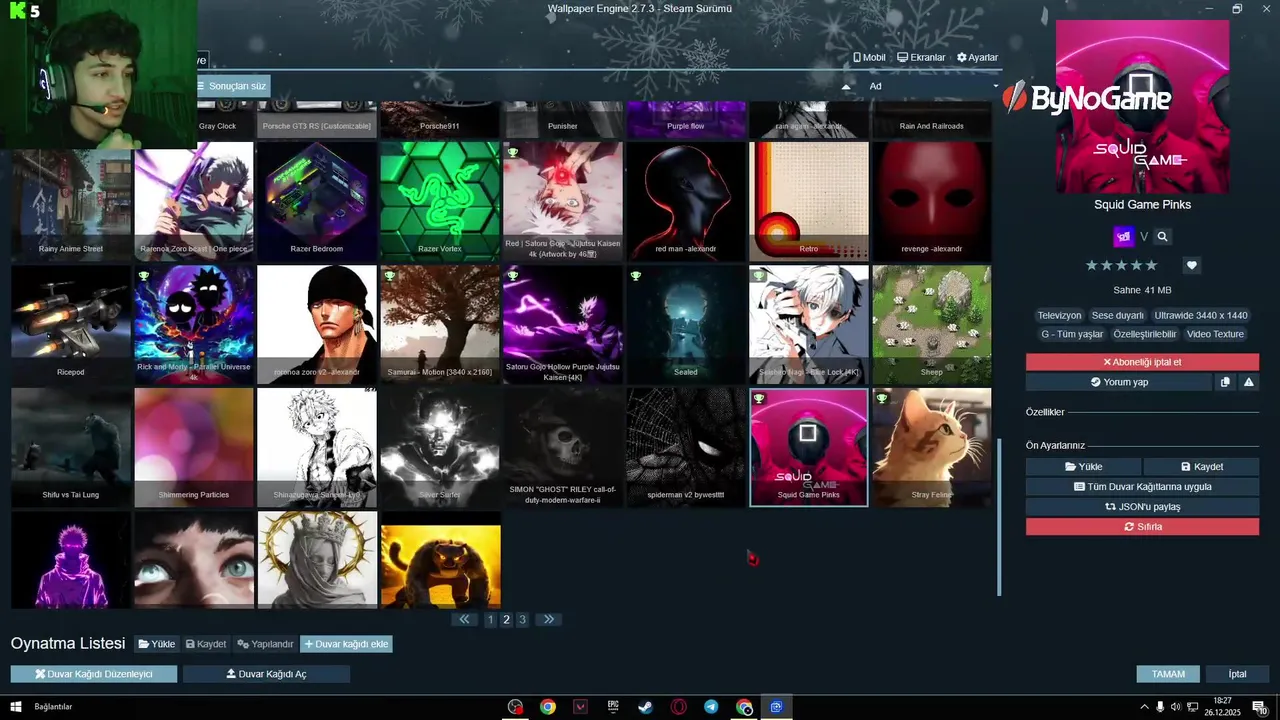Rate the wallpaper five stars
Screen dimensions: 1280x720
pos(1151,265)
